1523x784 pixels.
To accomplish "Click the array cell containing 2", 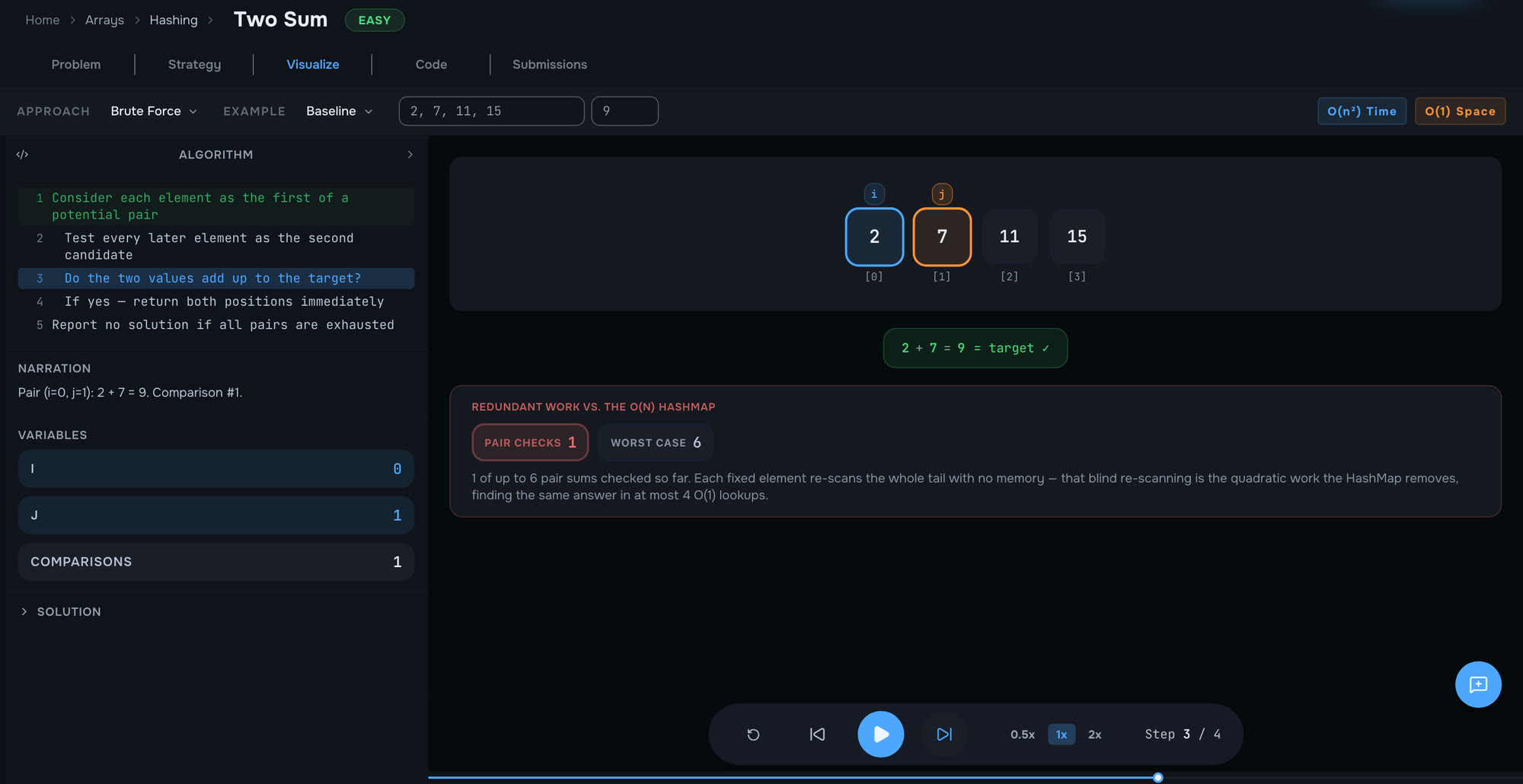I will point(874,237).
